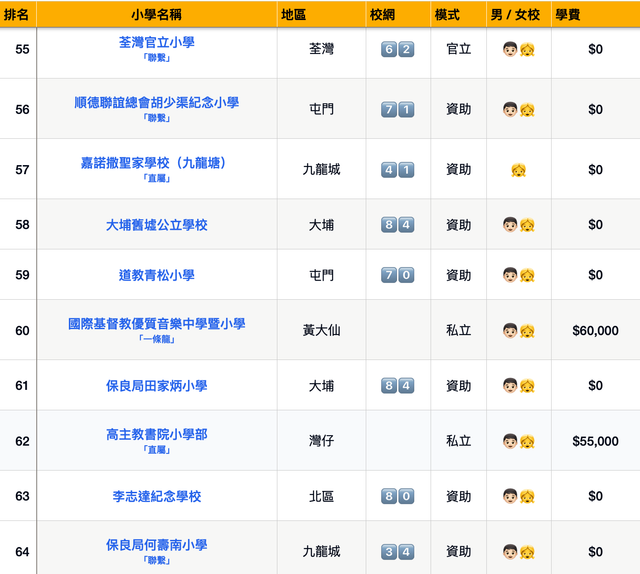Open 國際基督教優質音樂中學暨小學 link
Screen dimensions: 640x574
click(x=157, y=324)
